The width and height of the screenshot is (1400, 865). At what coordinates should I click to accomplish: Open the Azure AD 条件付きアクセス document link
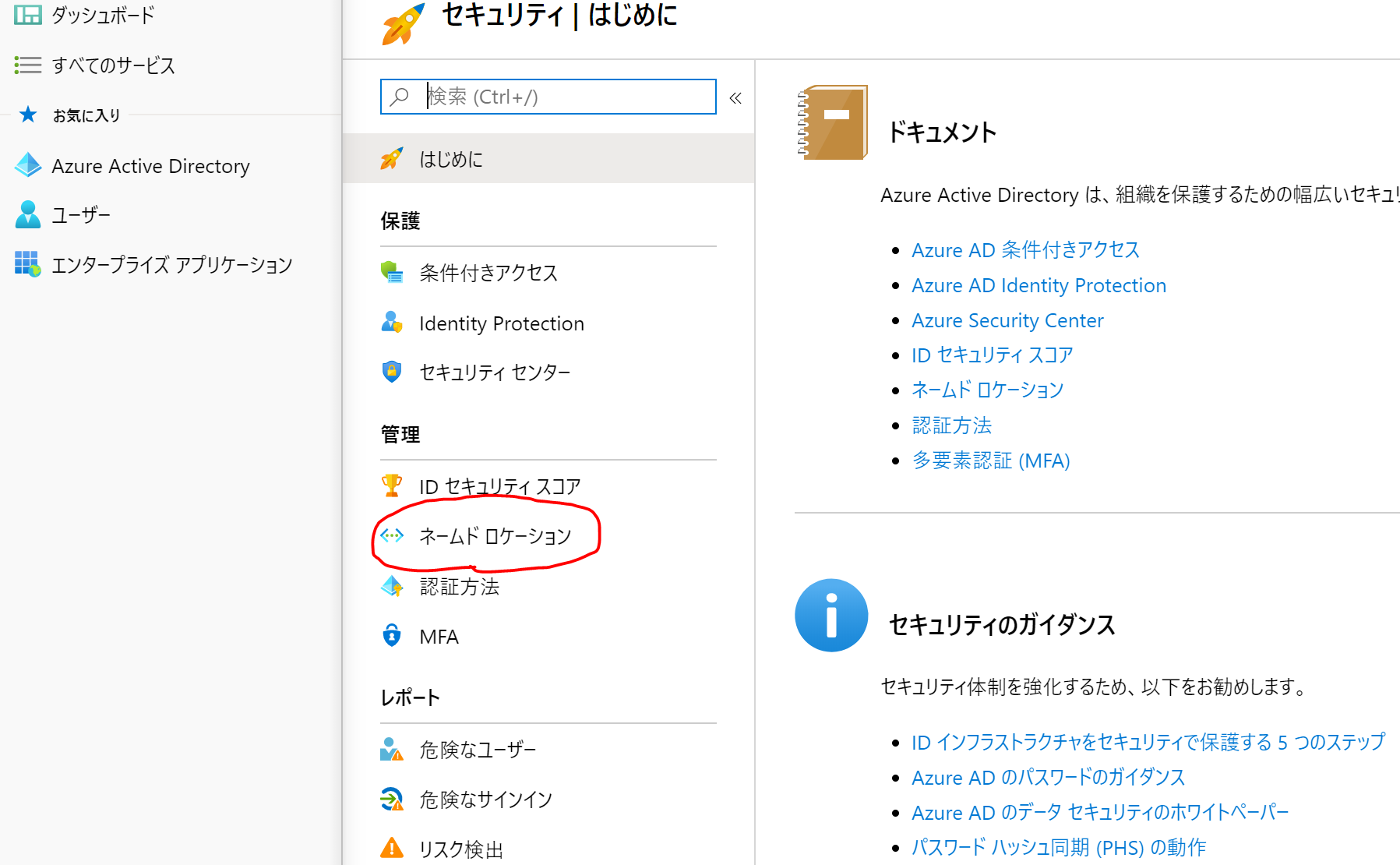(x=1025, y=250)
